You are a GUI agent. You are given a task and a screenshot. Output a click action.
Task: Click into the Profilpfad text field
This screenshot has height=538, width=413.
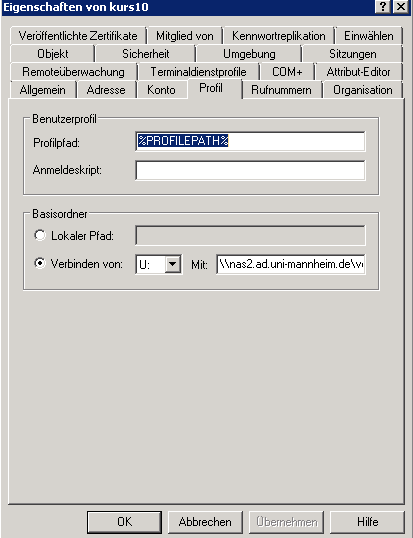(x=250, y=141)
